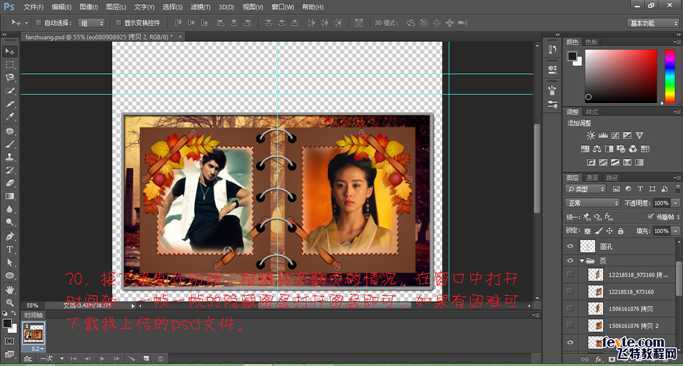Toggle the propagate frame 1 checkbox
Image resolution: width=683 pixels, height=366 pixels.
[x=651, y=216]
